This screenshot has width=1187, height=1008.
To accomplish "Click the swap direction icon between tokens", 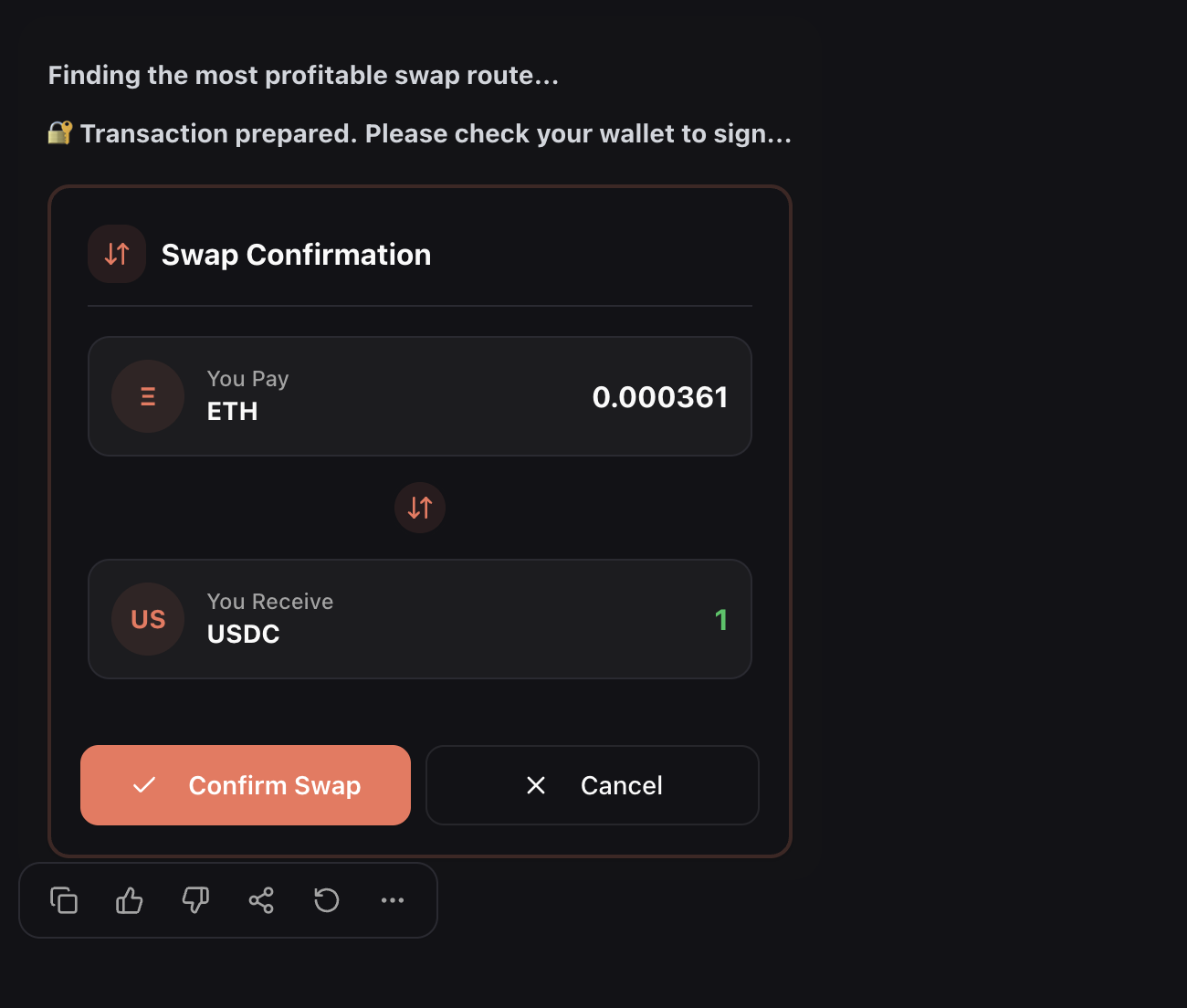I will click(420, 508).
